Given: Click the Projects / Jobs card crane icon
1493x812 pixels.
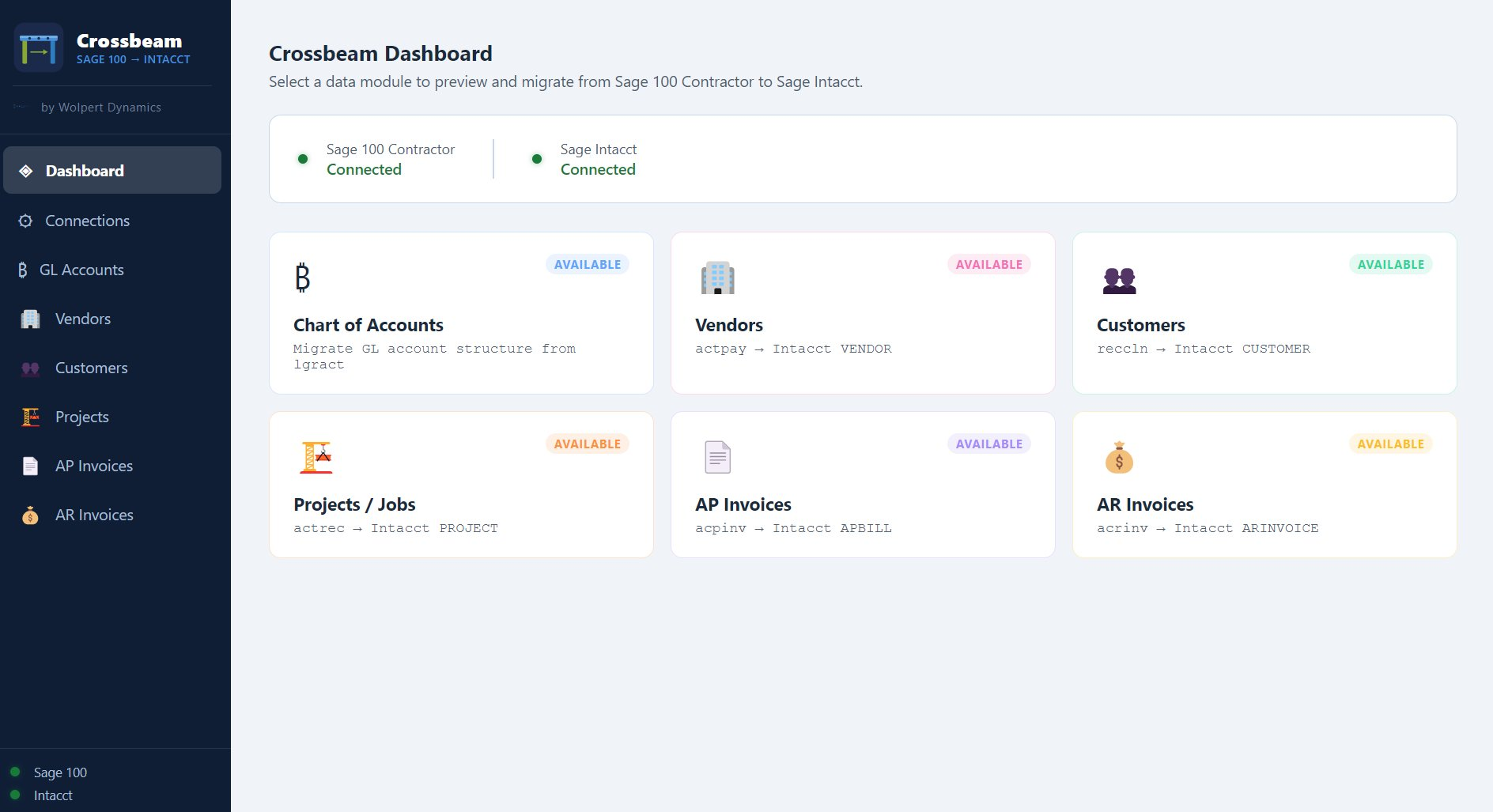Looking at the screenshot, I should (316, 457).
